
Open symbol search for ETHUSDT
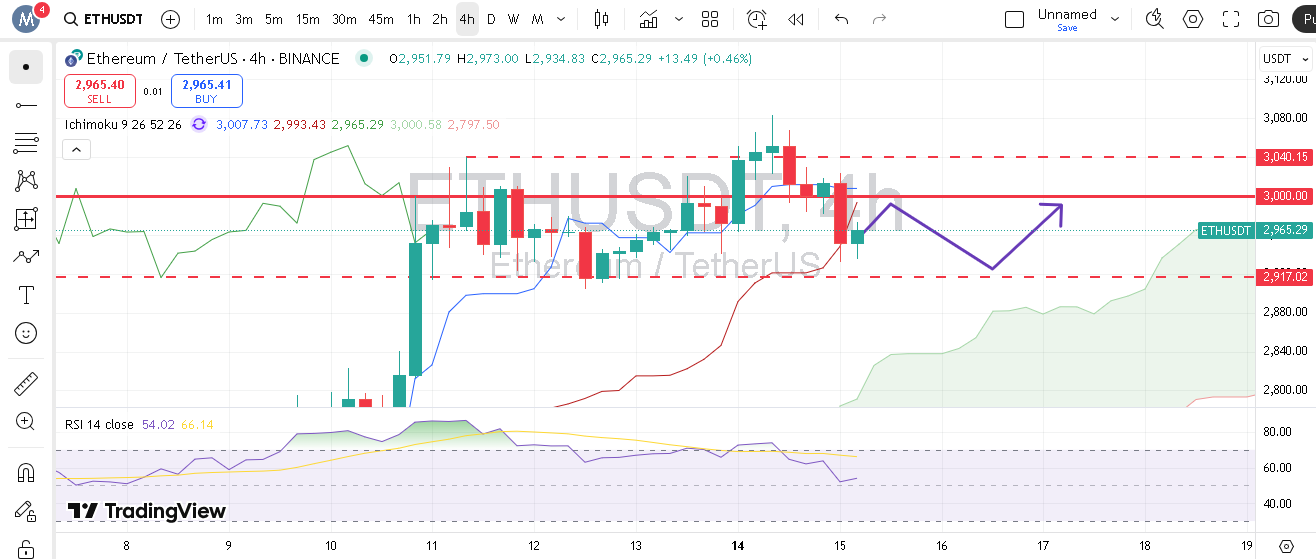click(102, 19)
